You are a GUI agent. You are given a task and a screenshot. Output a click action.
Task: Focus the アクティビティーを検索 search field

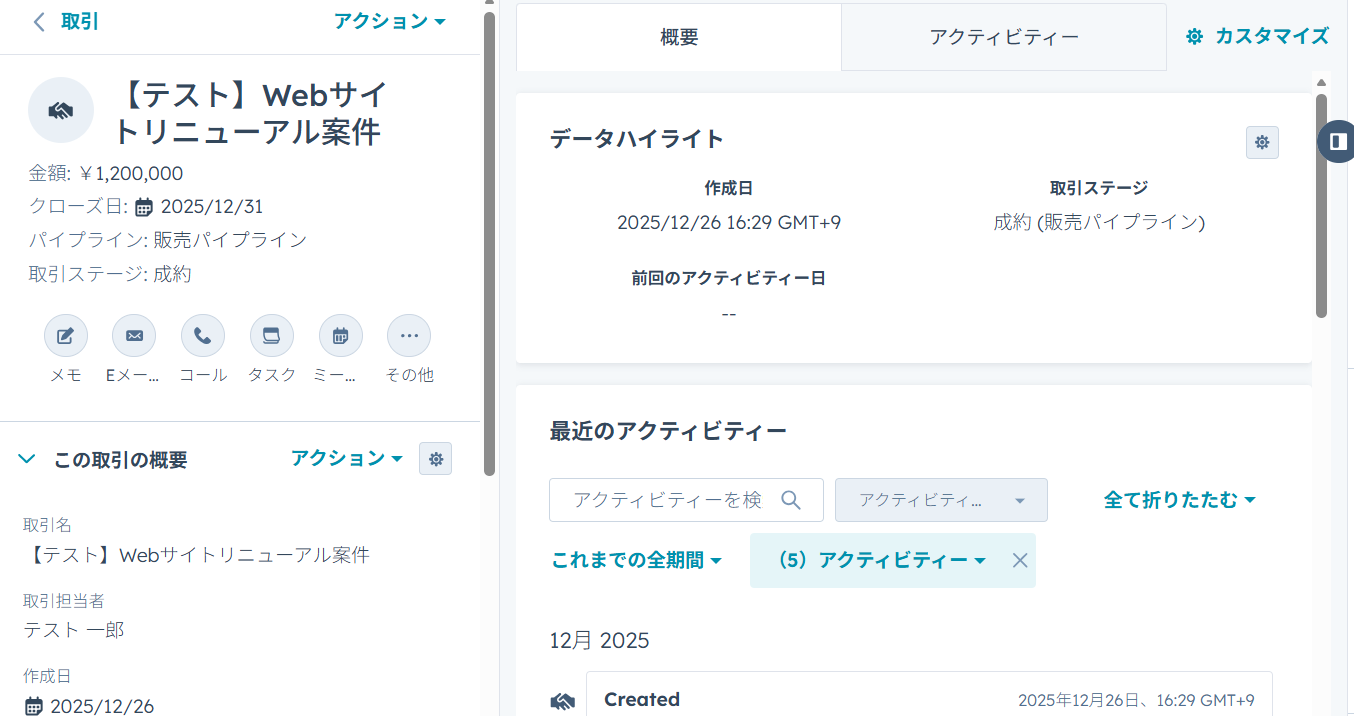pos(686,500)
